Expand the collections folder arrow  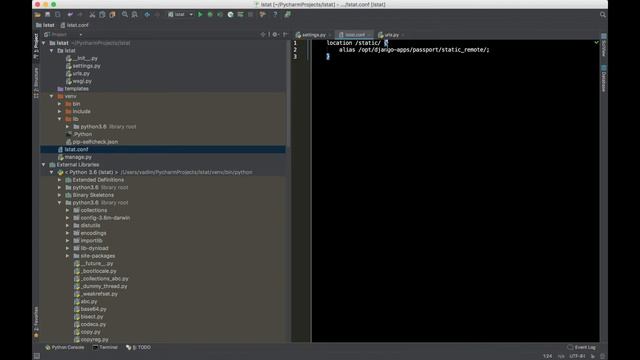point(68,210)
